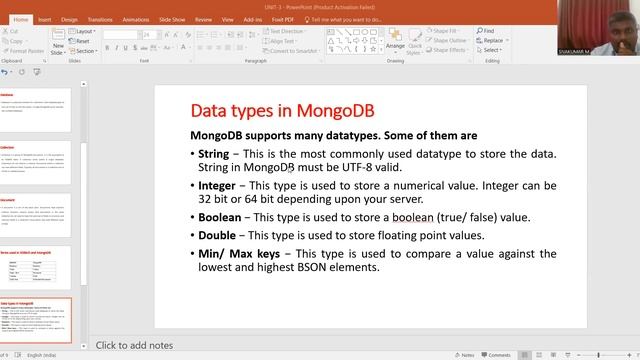Select the 'Terms used in SQL and MongoDB' slide thumbnail
The height and width of the screenshot is (360, 640).
pos(36,267)
